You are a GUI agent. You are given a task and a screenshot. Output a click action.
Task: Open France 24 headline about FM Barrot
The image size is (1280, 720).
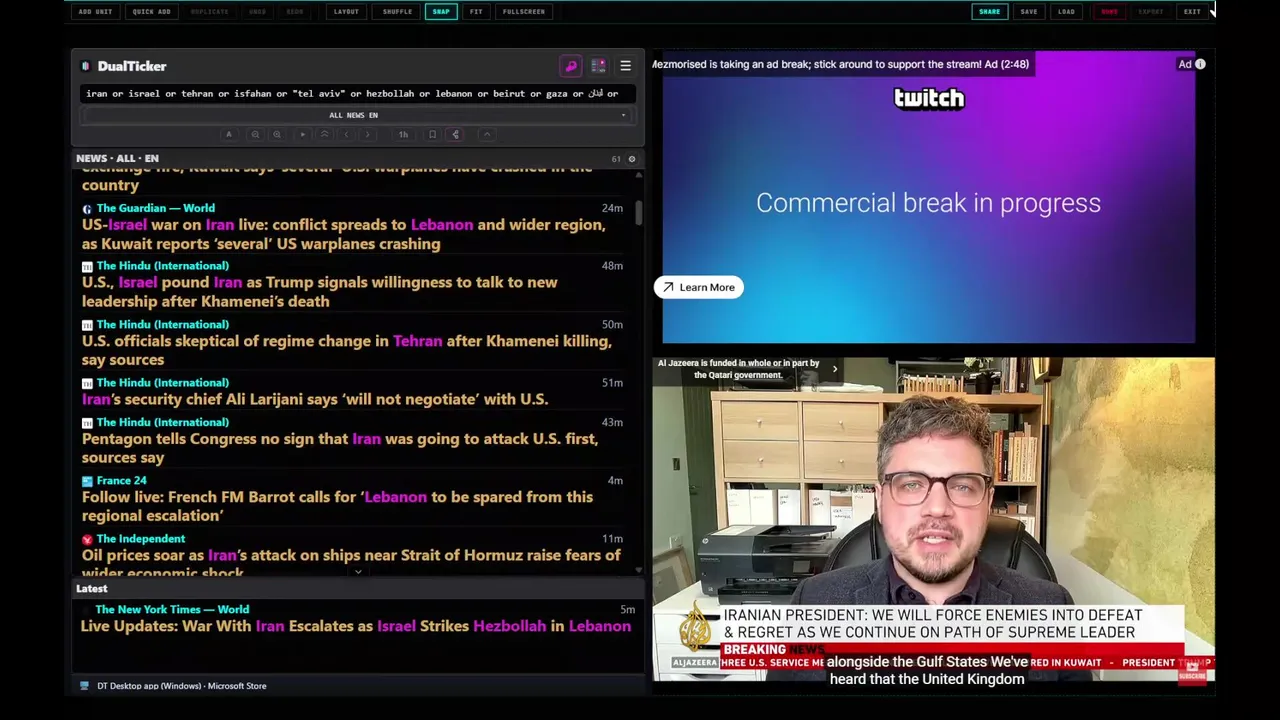click(x=338, y=506)
